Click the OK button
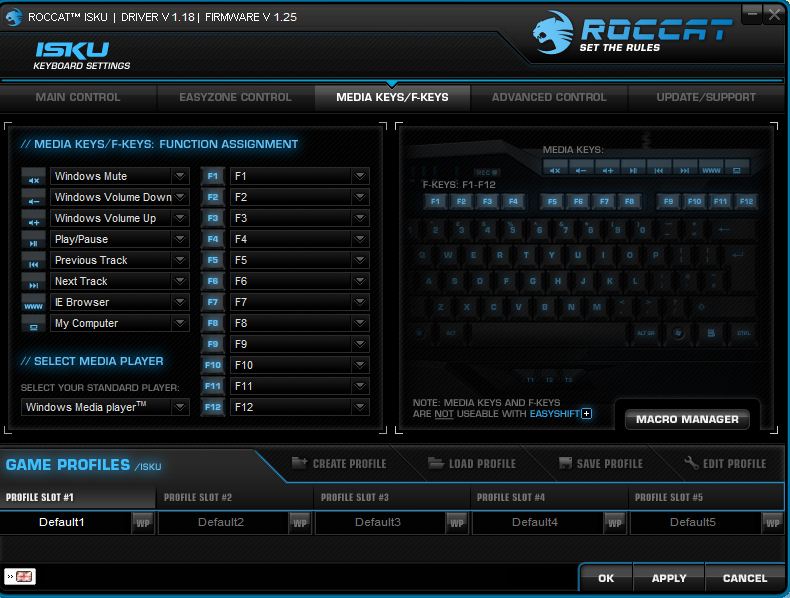 pos(606,578)
